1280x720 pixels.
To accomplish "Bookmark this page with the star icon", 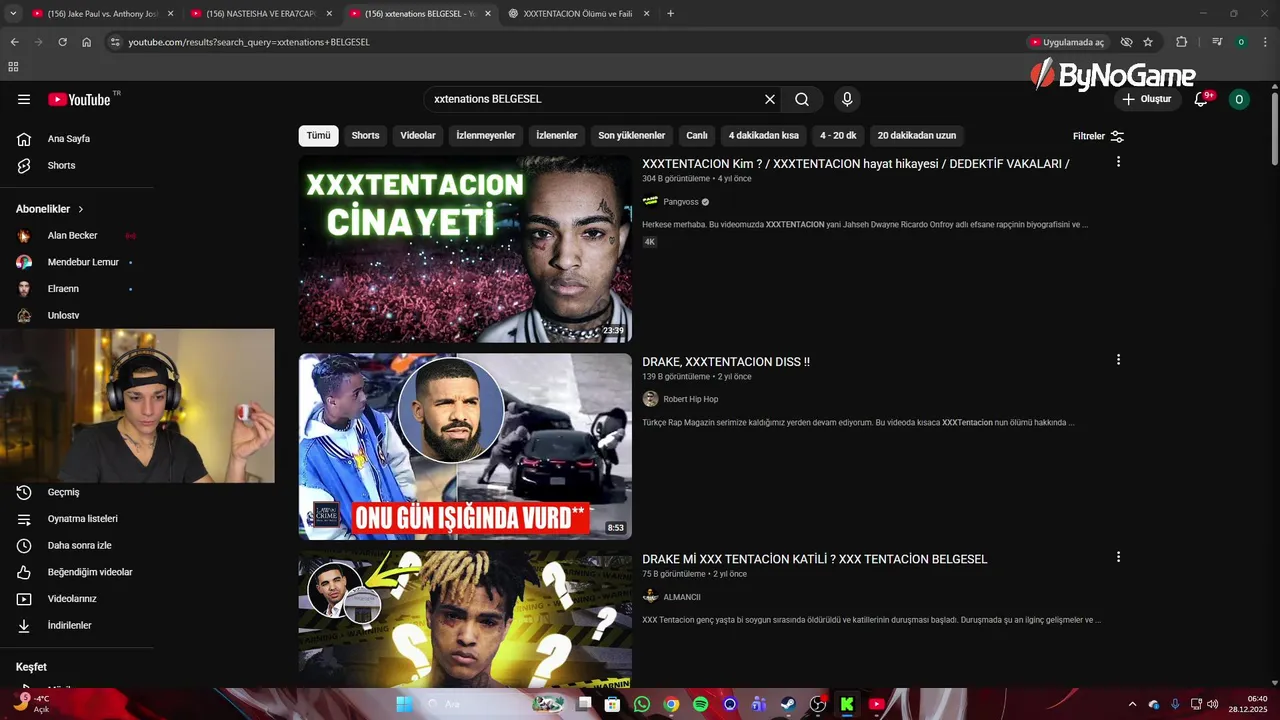I will click(x=1148, y=42).
